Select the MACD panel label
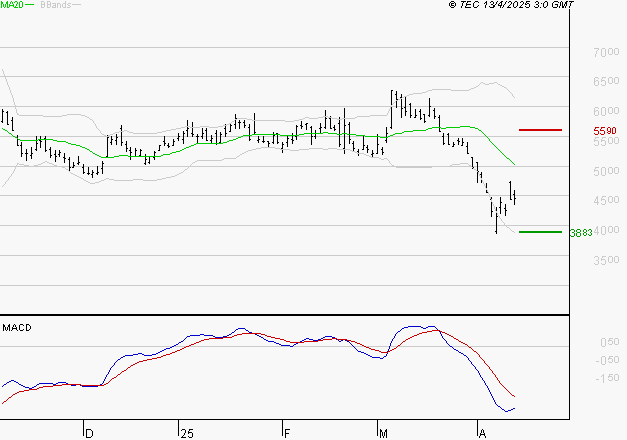The width and height of the screenshot is (627, 440). pos(18,327)
